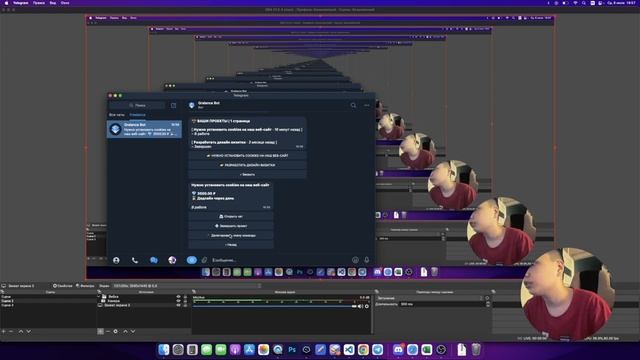Select the Захват экрана 2 source row

143,305
